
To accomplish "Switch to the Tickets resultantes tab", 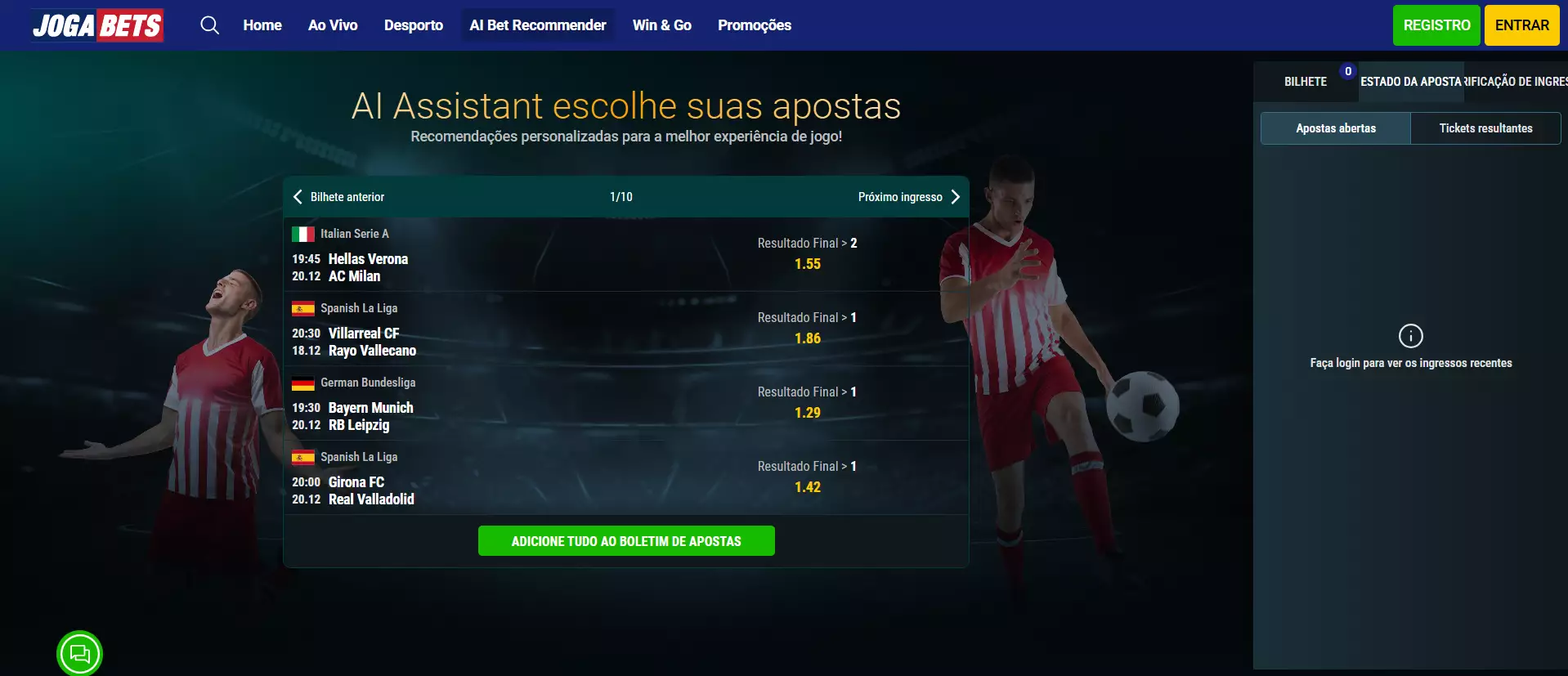I will click(x=1485, y=128).
